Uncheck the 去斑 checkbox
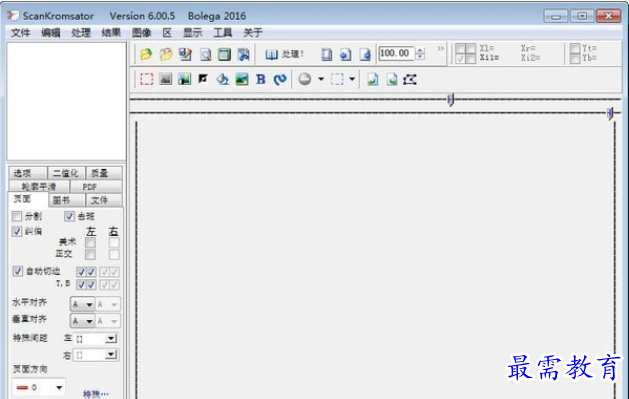 point(69,217)
